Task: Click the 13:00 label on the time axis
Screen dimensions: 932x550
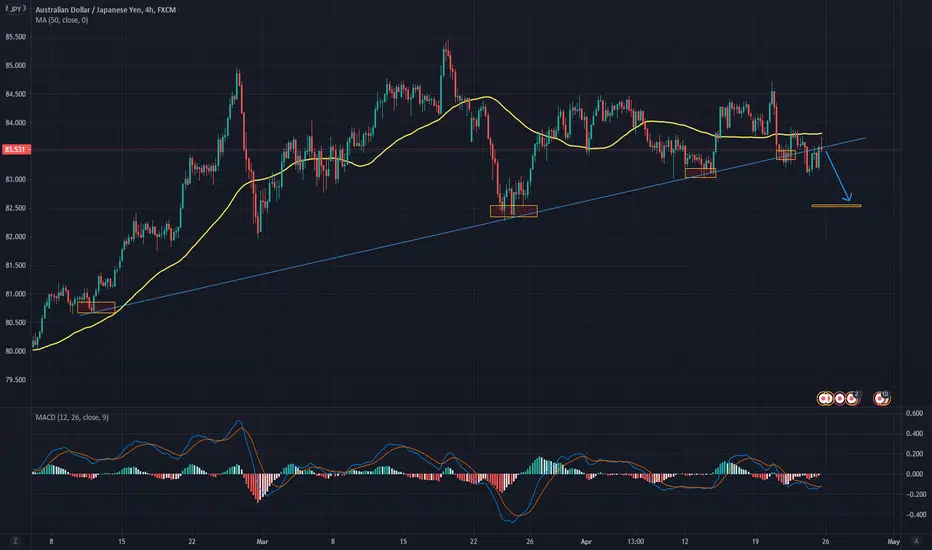Action: pyautogui.click(x=635, y=542)
